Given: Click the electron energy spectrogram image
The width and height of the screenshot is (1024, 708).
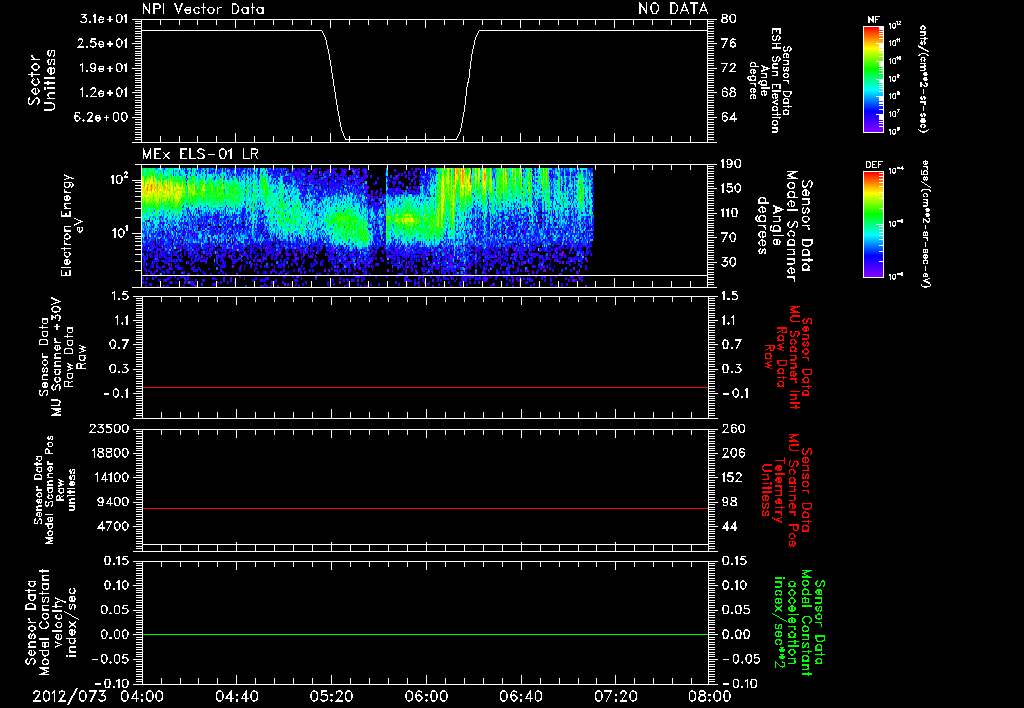Looking at the screenshot, I should (367, 226).
